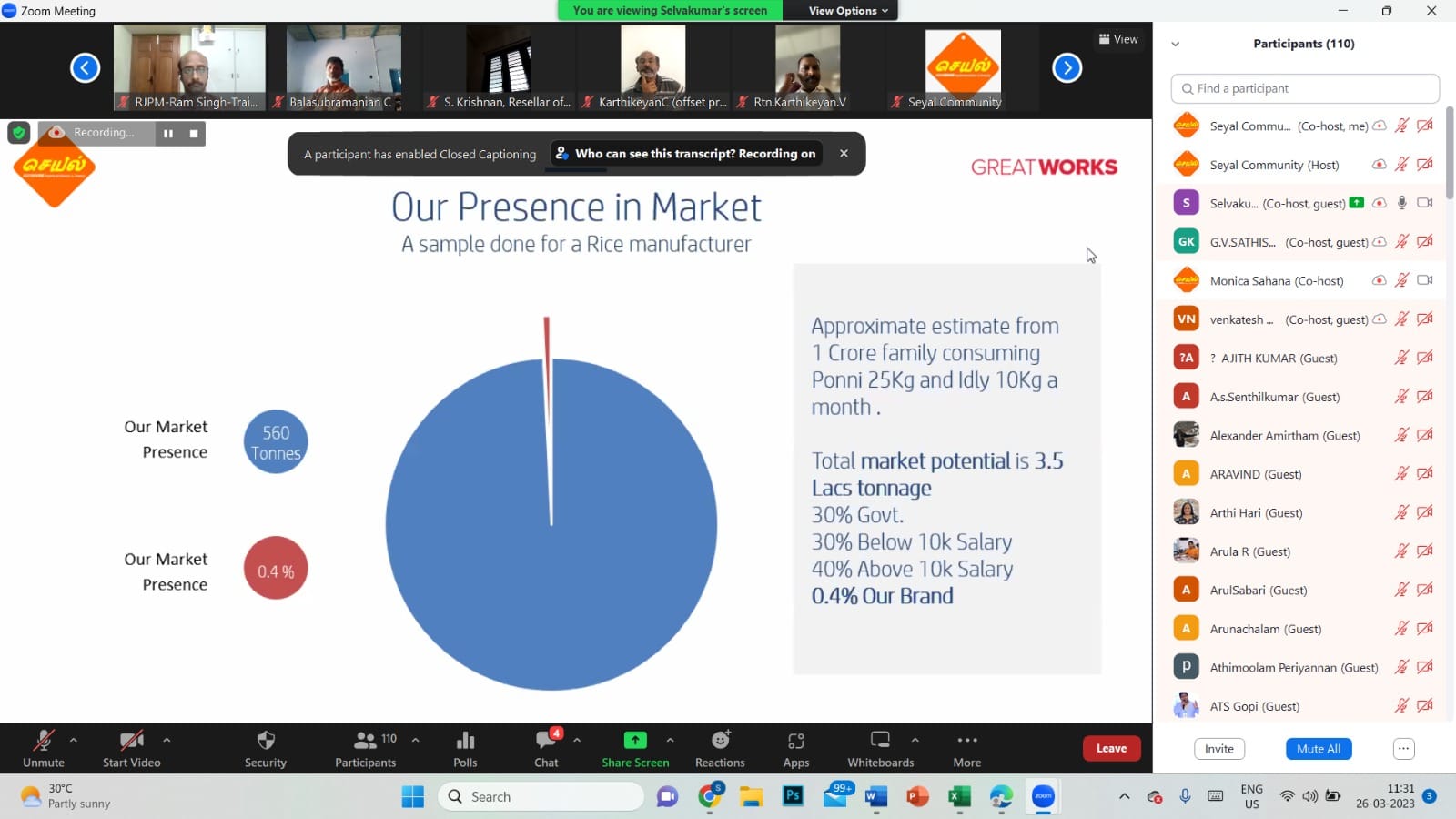
Task: Open the Chat panel icon
Action: coord(546,741)
